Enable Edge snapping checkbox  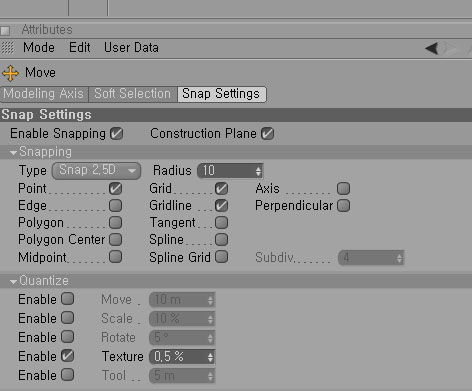pos(115,206)
